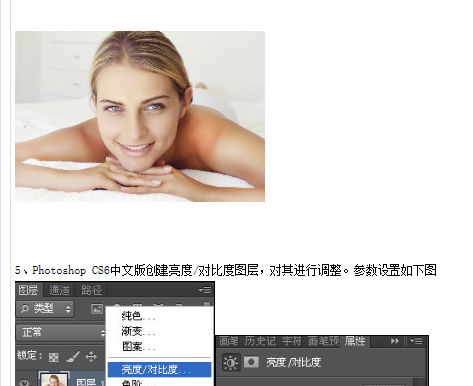
Task: Choose 纯色... from the adjustment menu
Action: [138, 316]
